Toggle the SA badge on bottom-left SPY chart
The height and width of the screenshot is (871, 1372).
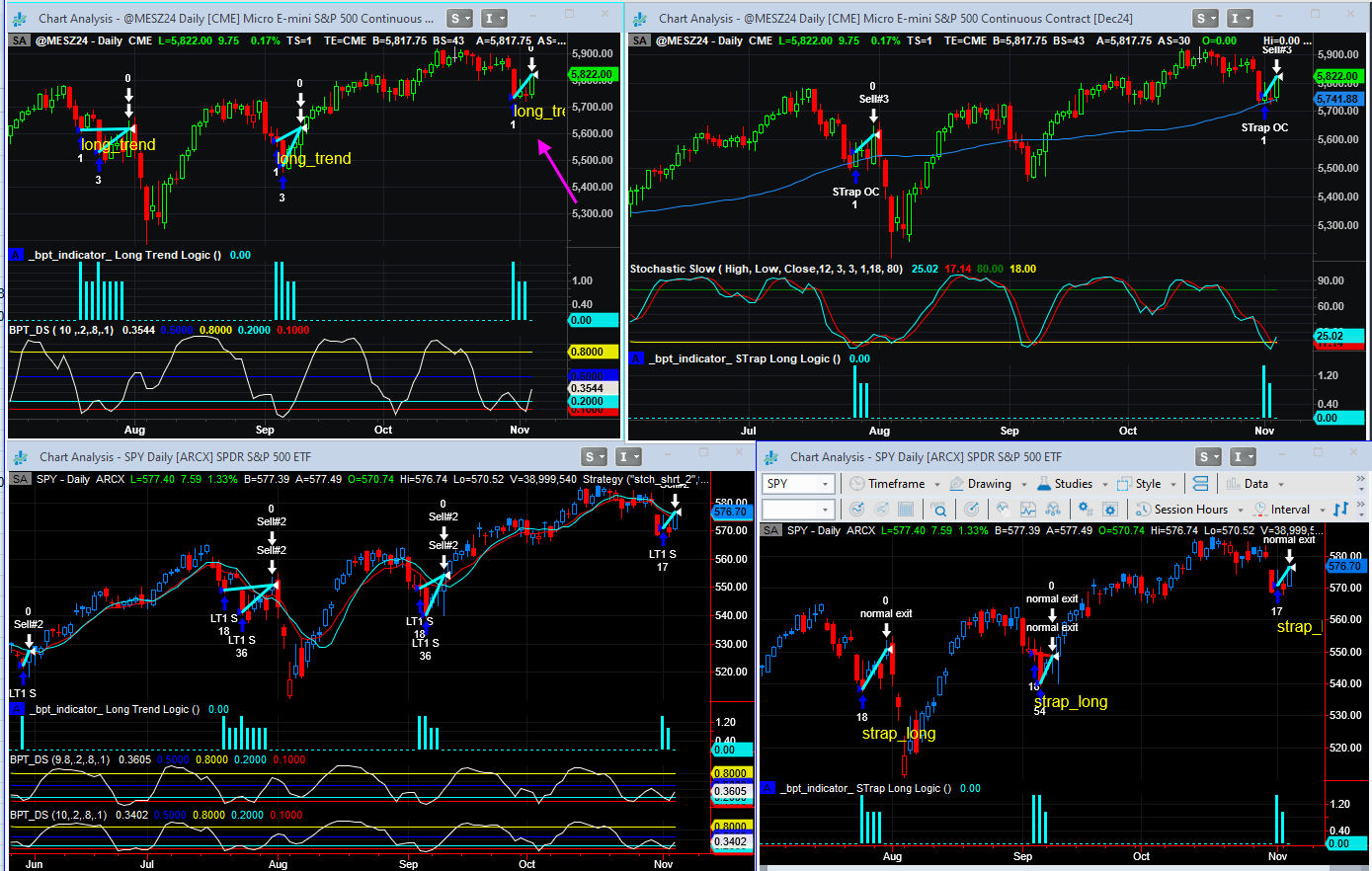click(x=20, y=479)
